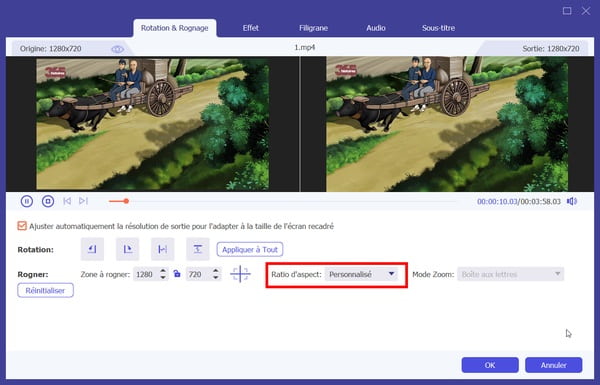This screenshot has height=385, width=600.
Task: Click the output video preview
Action: [447, 124]
